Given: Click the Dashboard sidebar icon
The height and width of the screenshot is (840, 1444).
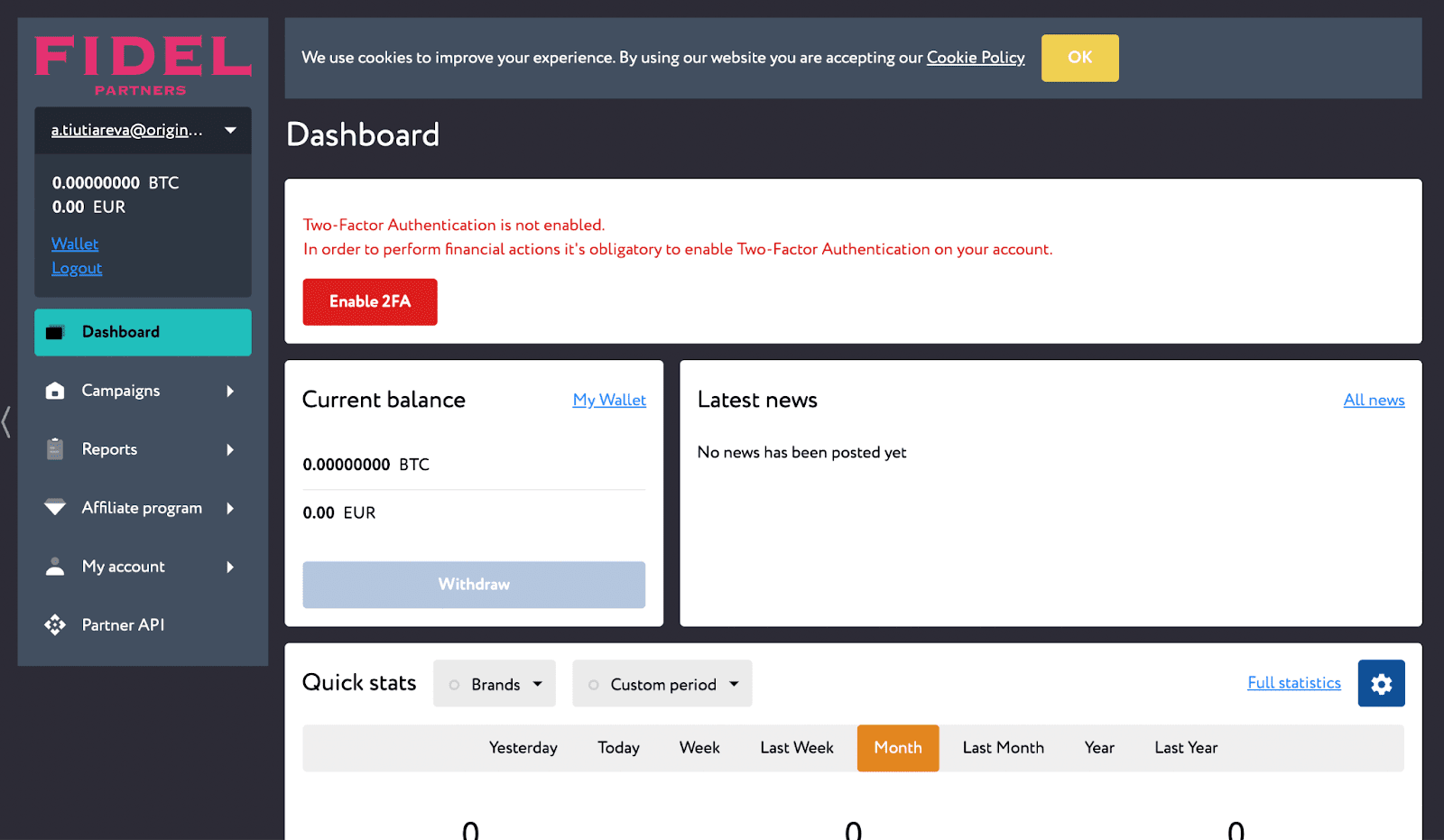Looking at the screenshot, I should click(55, 332).
